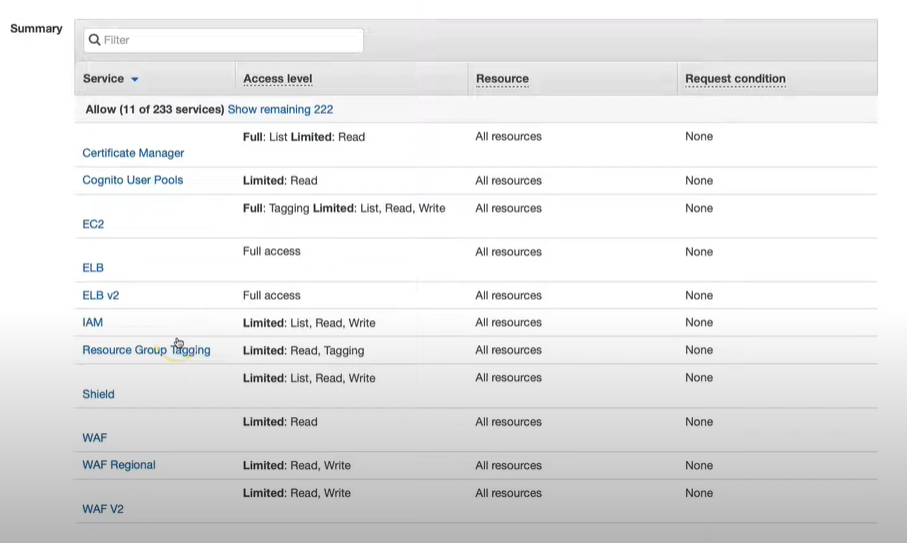This screenshot has width=907, height=543.
Task: Click 'None' condition in Resource Group Tagging row
Action: tap(699, 350)
